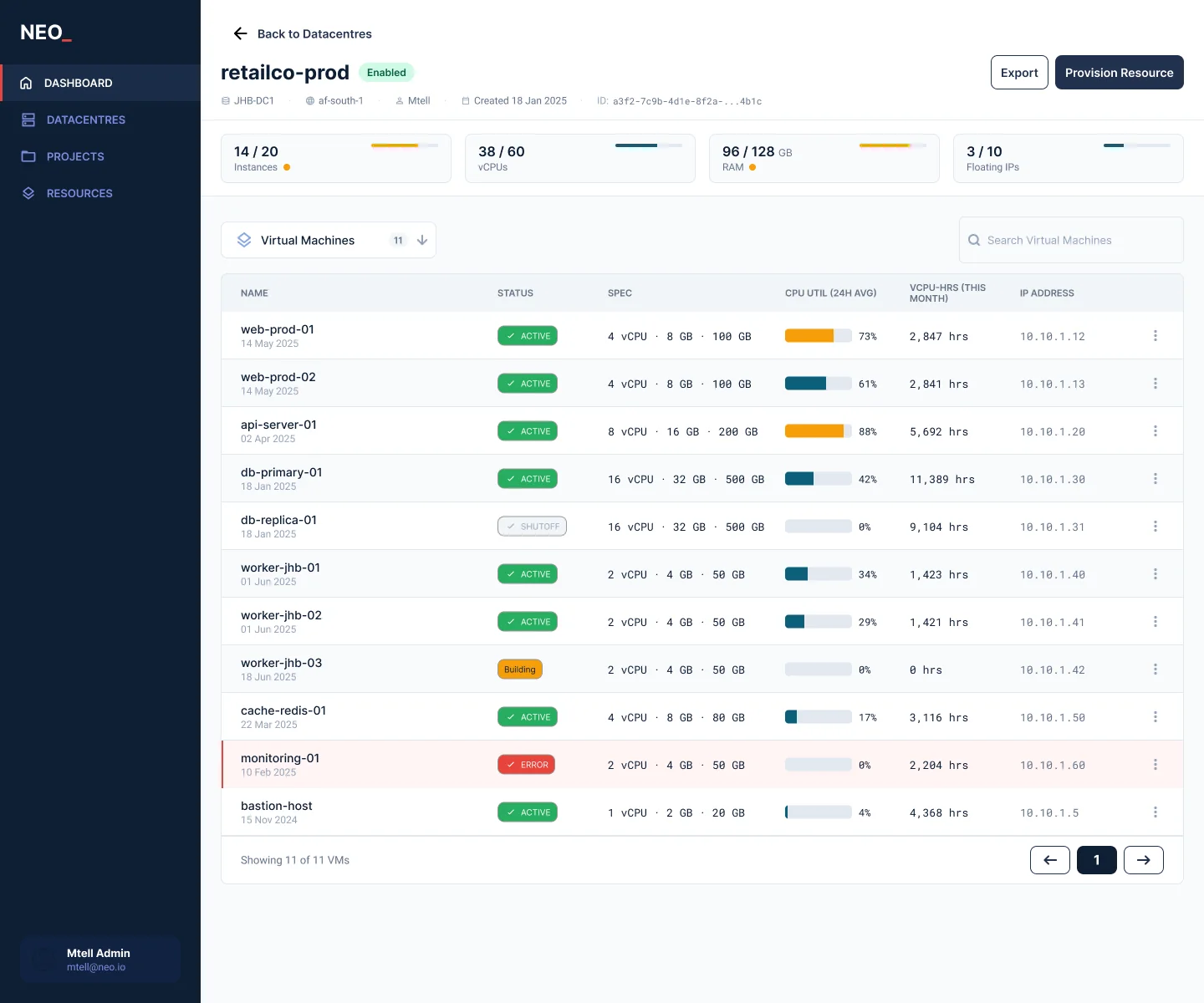Focus the Search Virtual Machines field

coord(1071,240)
